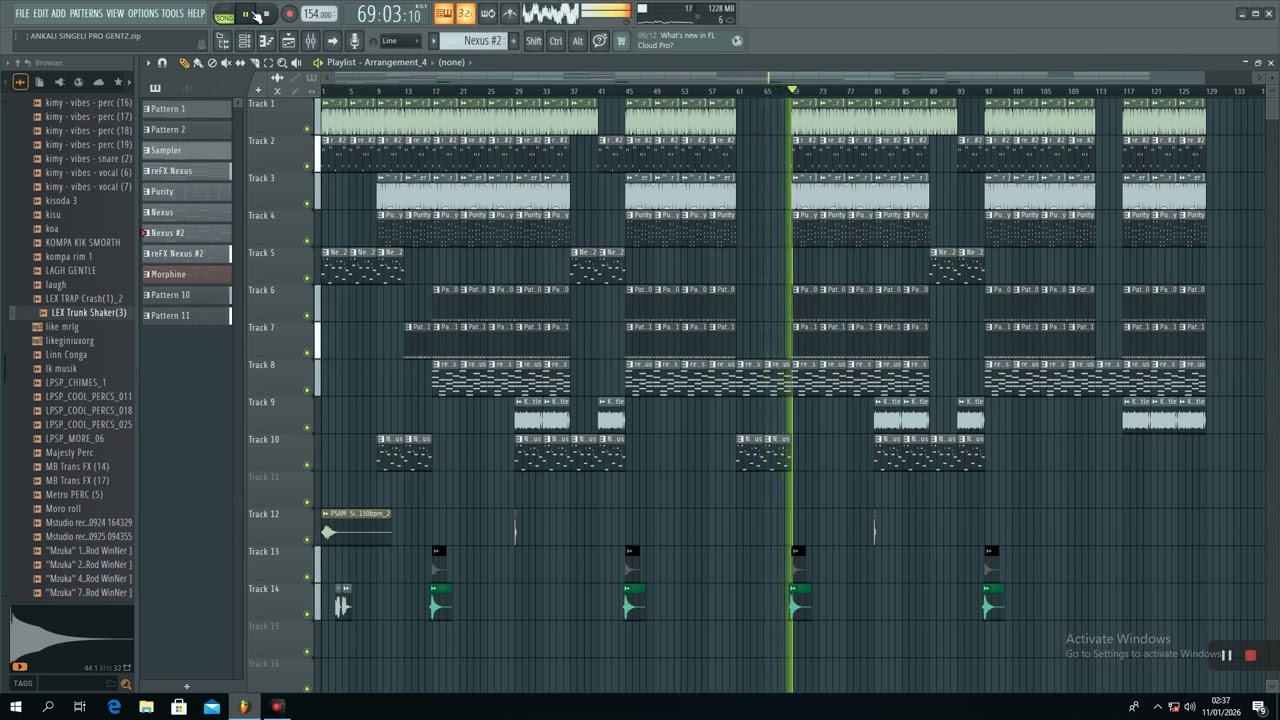Screen dimensions: 1280x720
Task: Click the record button in transport
Action: point(289,14)
